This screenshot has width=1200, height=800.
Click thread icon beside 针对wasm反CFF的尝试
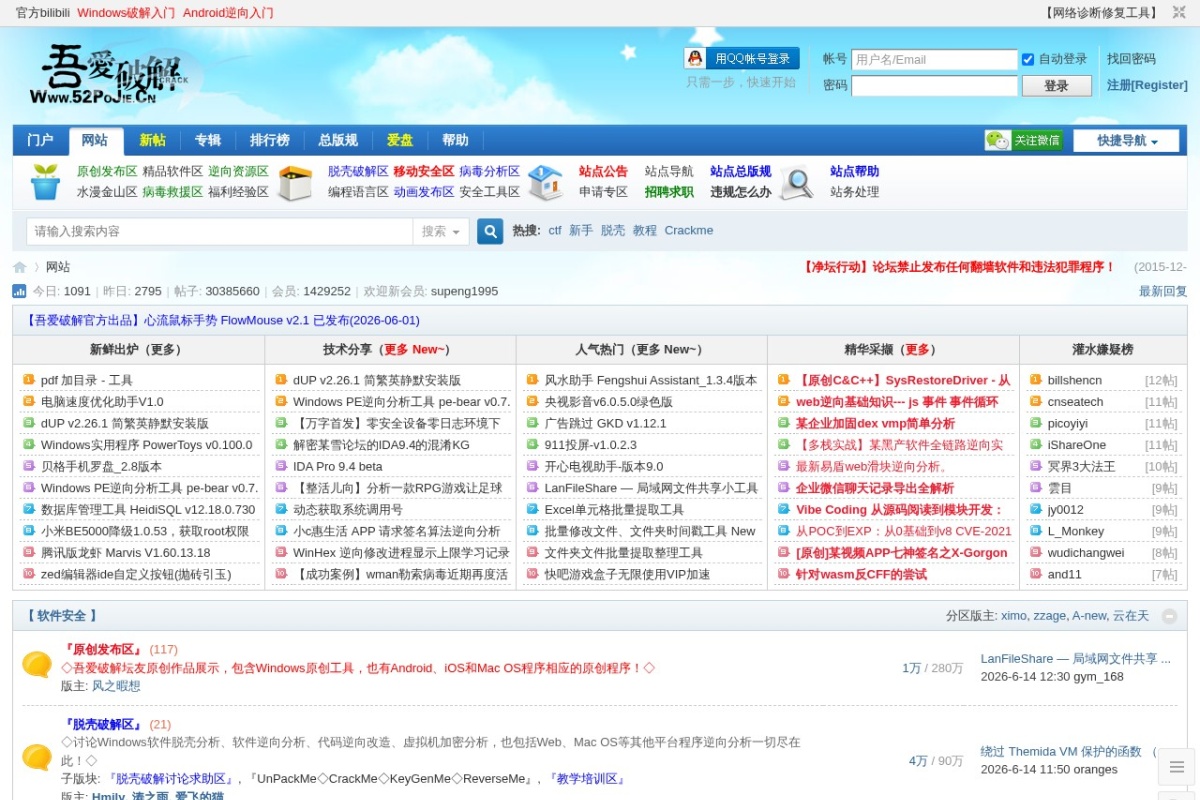coord(783,574)
